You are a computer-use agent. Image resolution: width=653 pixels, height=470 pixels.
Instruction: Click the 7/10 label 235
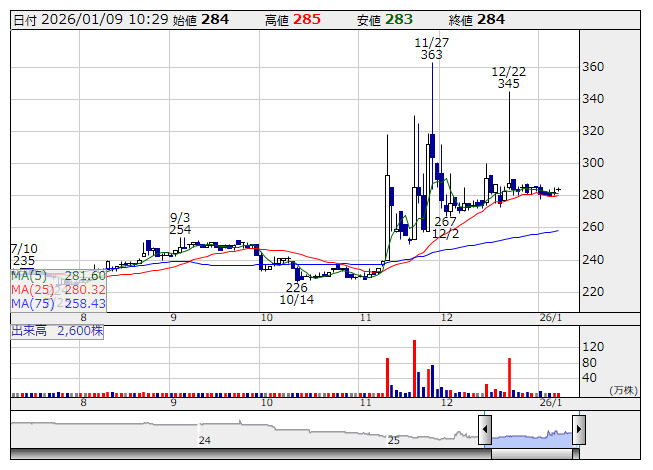coord(24,260)
